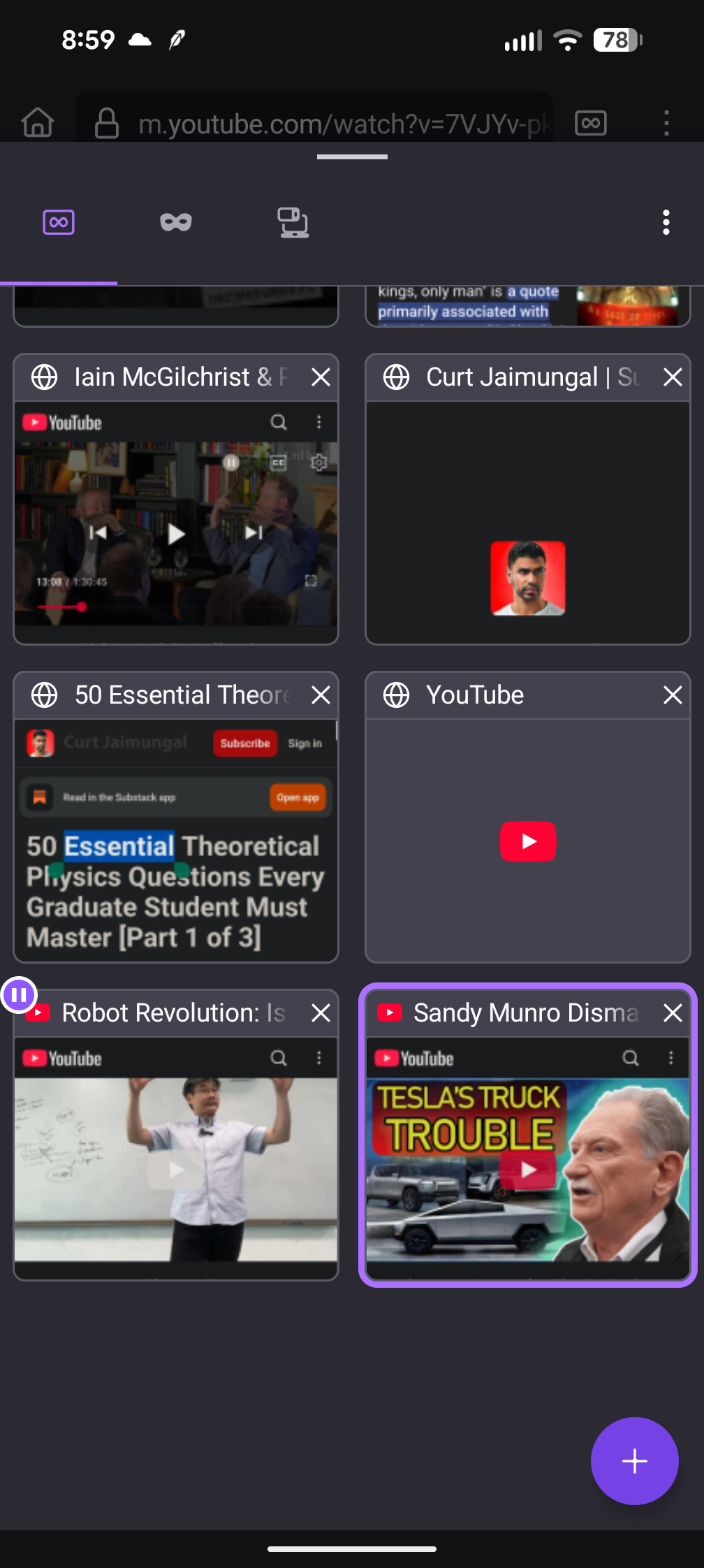This screenshot has width=704, height=1568.
Task: Open YouTube logo tab thumbnail
Action: (528, 841)
